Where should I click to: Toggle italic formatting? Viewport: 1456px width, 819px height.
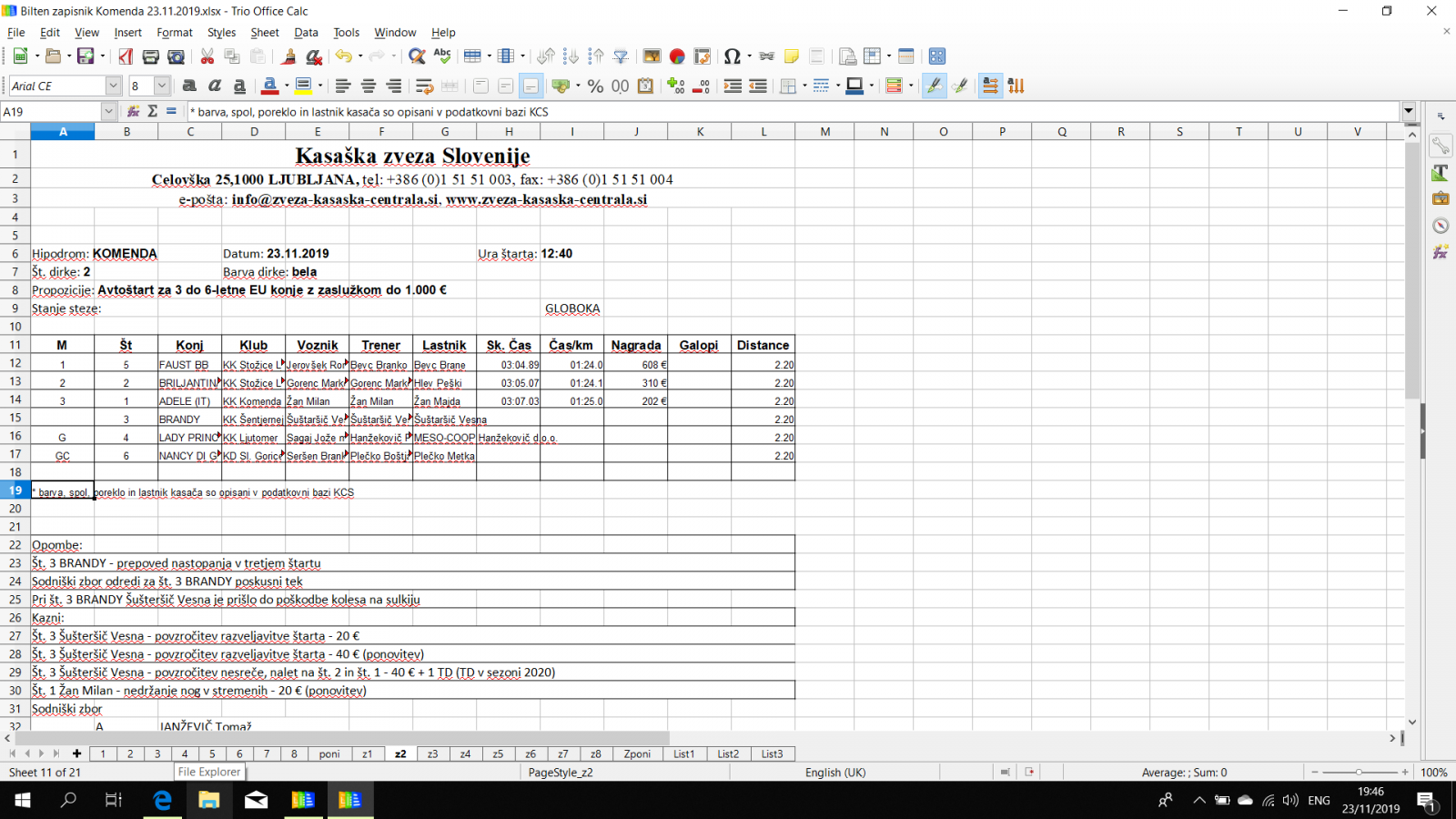(x=215, y=86)
